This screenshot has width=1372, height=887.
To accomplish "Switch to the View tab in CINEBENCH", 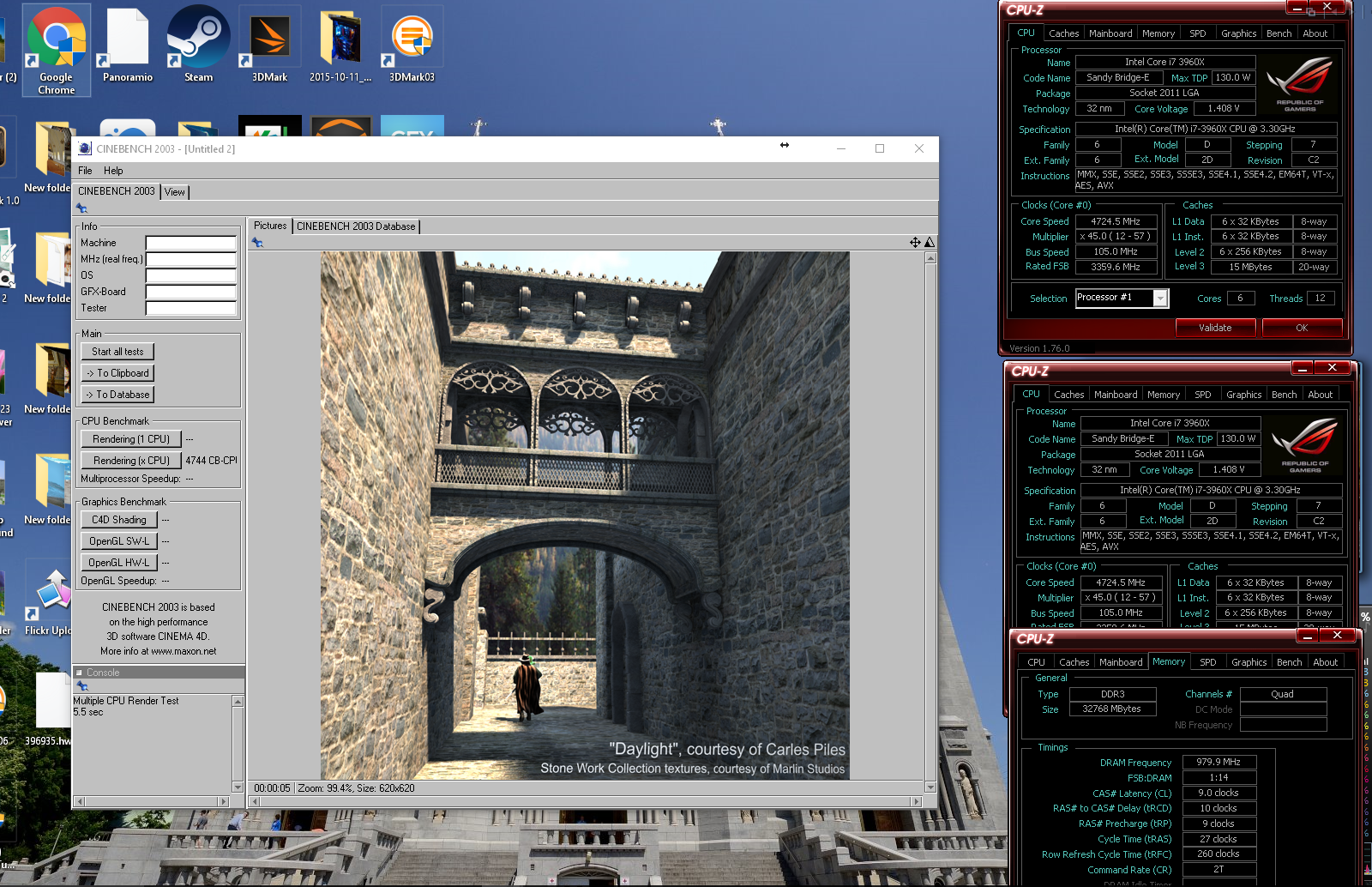I will [174, 192].
